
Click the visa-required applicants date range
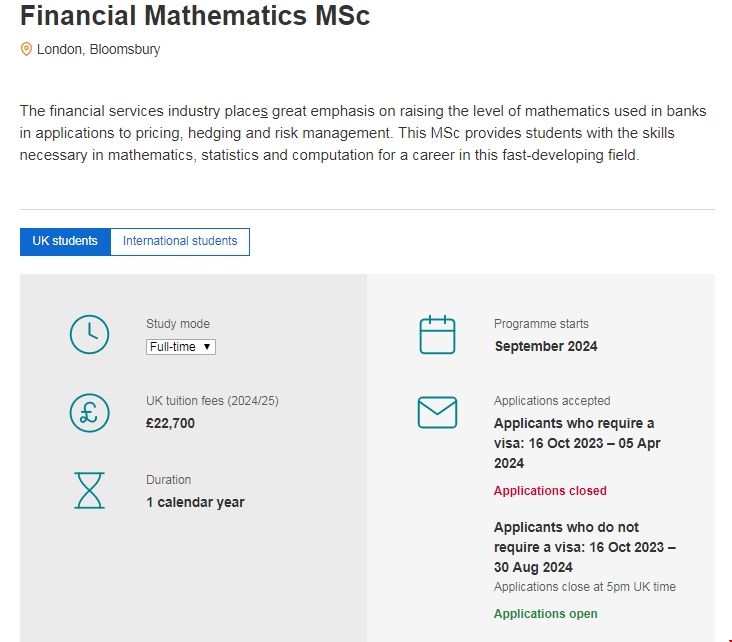click(x=577, y=443)
